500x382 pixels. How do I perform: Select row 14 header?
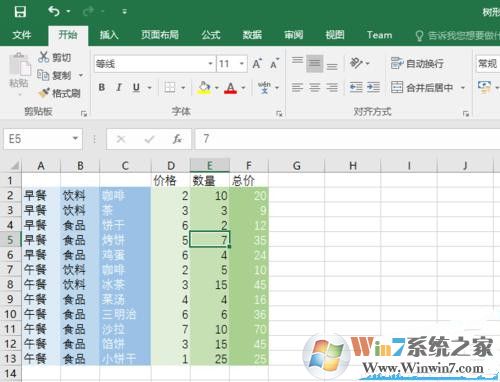click(x=11, y=374)
